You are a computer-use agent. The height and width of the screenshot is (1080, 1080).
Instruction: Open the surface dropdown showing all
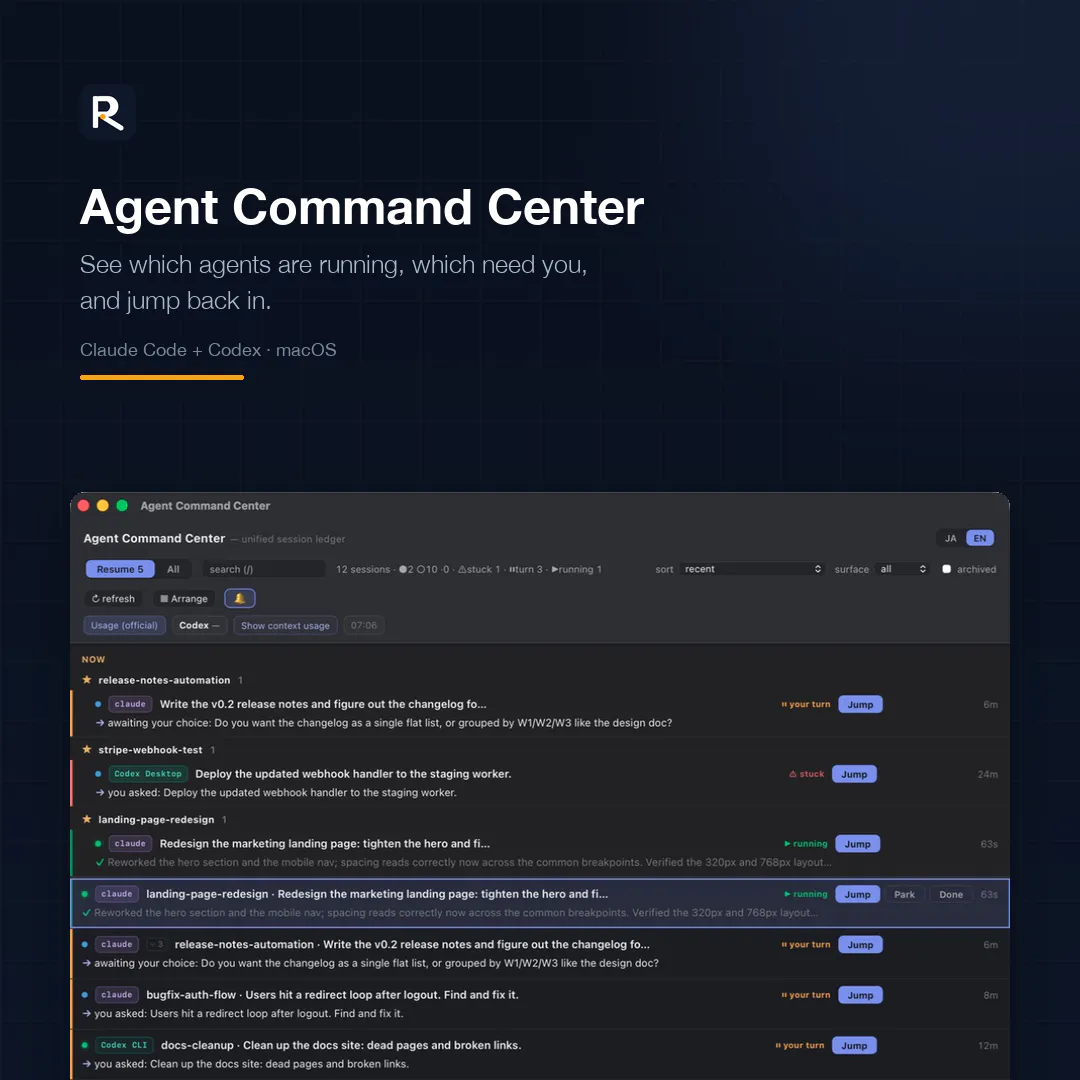pyautogui.click(x=903, y=569)
